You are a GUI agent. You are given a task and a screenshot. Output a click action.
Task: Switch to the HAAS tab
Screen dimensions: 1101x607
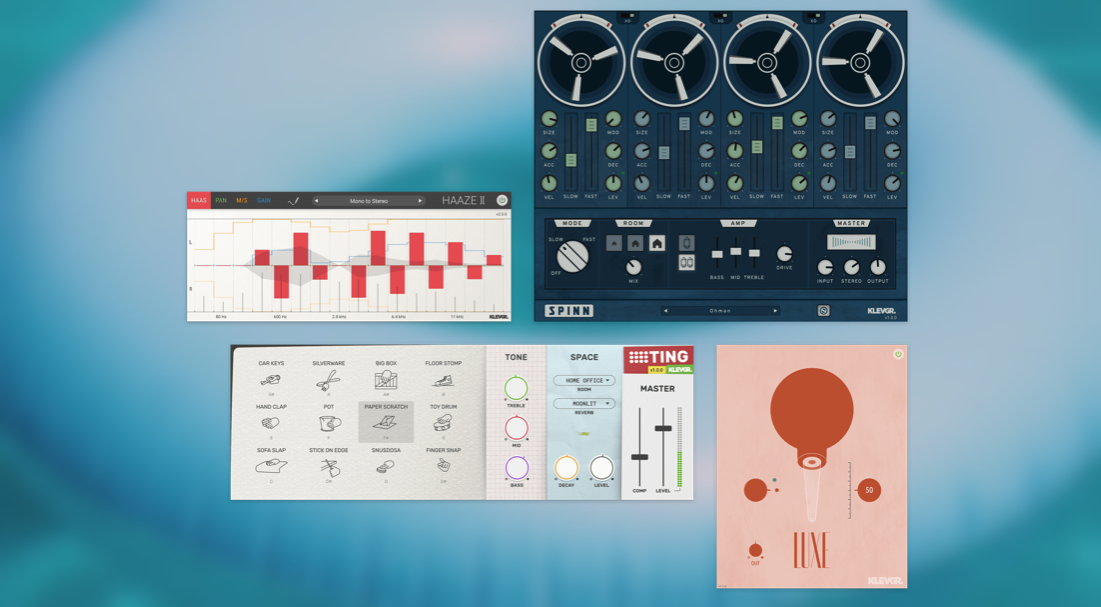pos(199,200)
